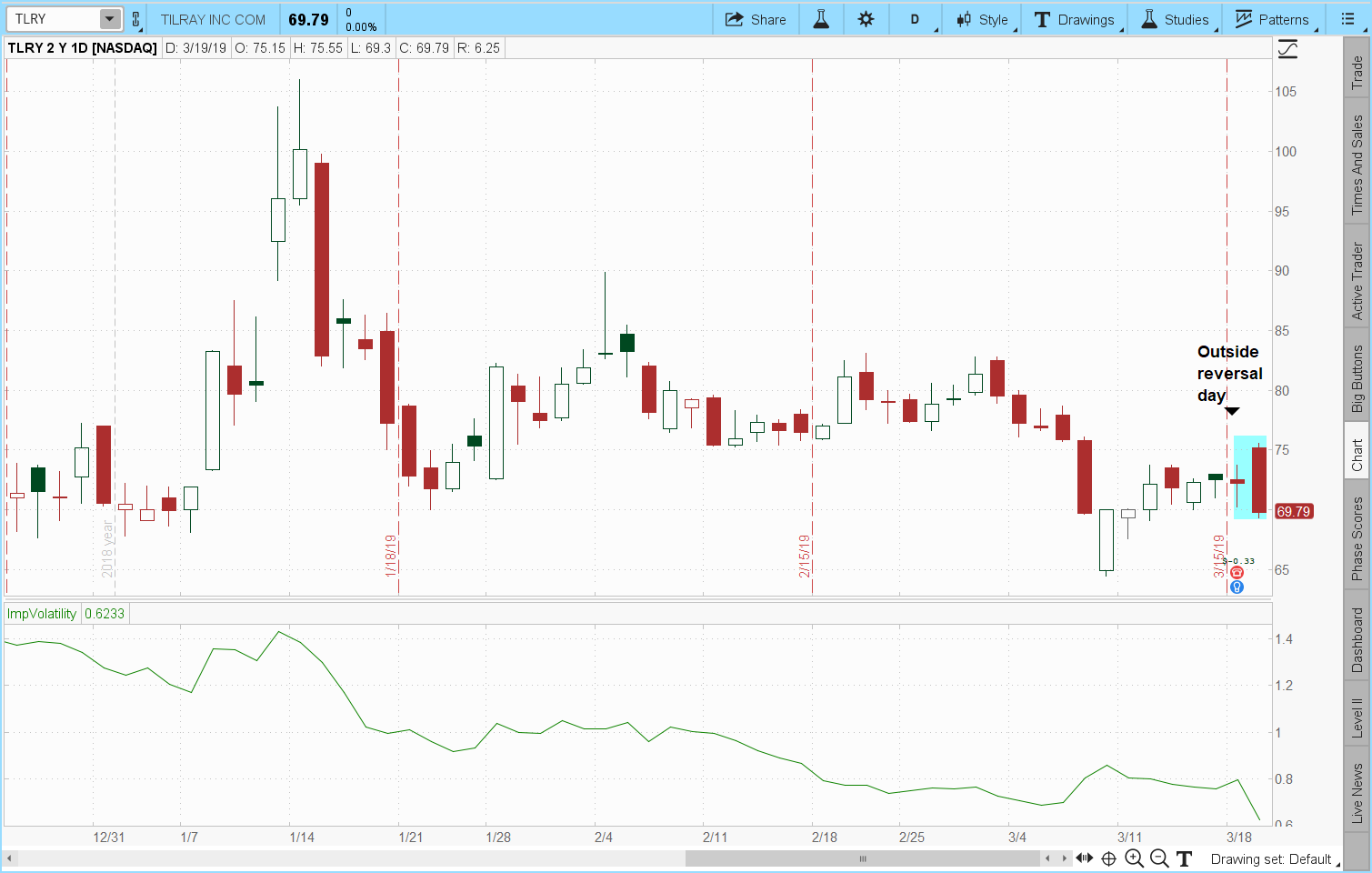Open chart settings gear icon

click(x=866, y=19)
